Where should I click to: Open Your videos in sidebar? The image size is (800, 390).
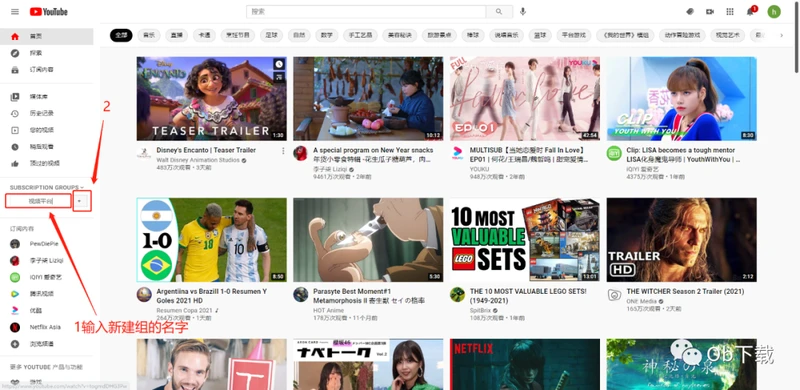coord(46,130)
